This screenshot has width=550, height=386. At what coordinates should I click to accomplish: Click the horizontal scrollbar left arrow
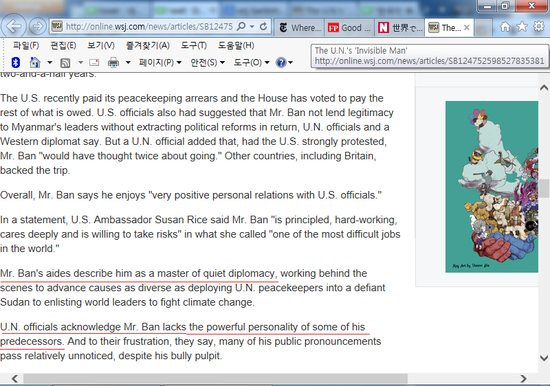coord(15,378)
